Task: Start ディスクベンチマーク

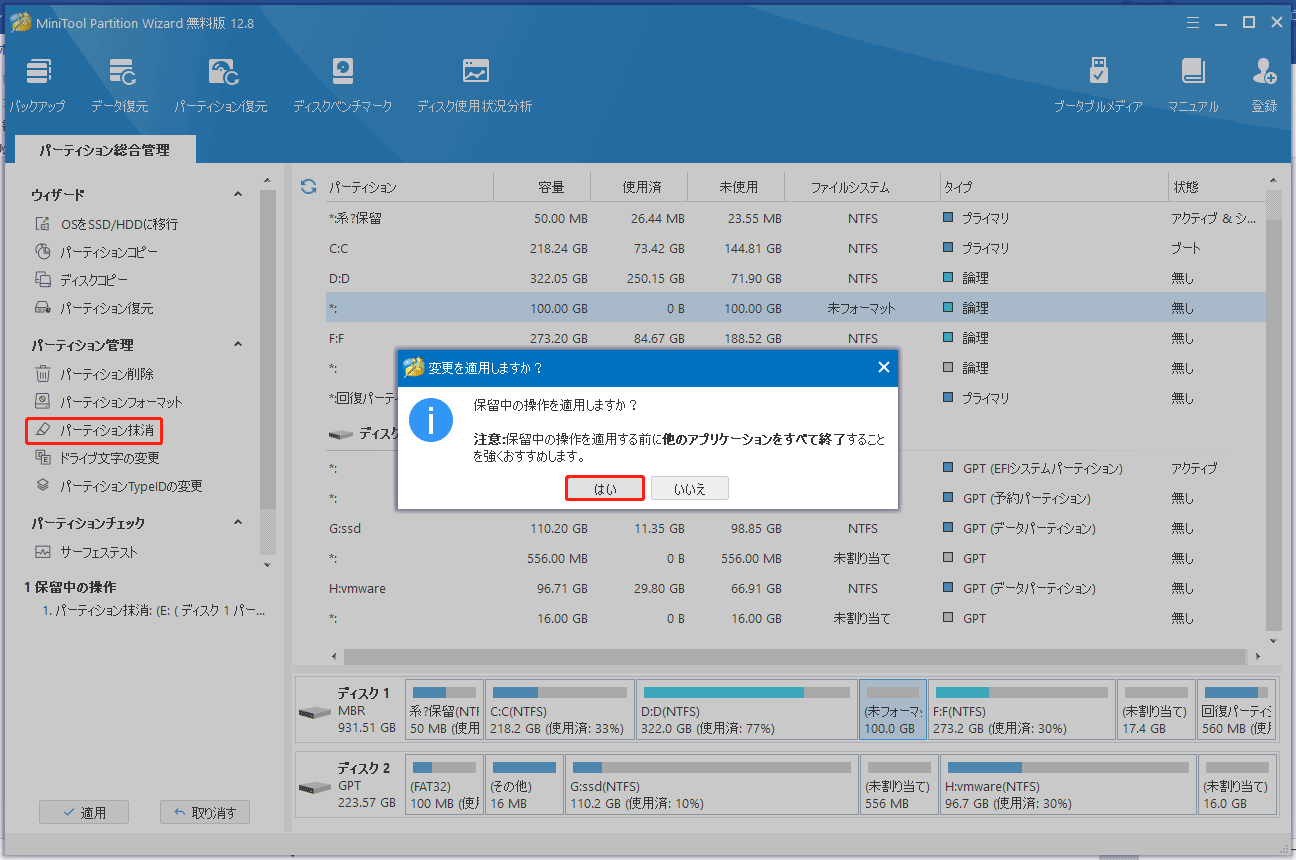Action: tap(343, 85)
